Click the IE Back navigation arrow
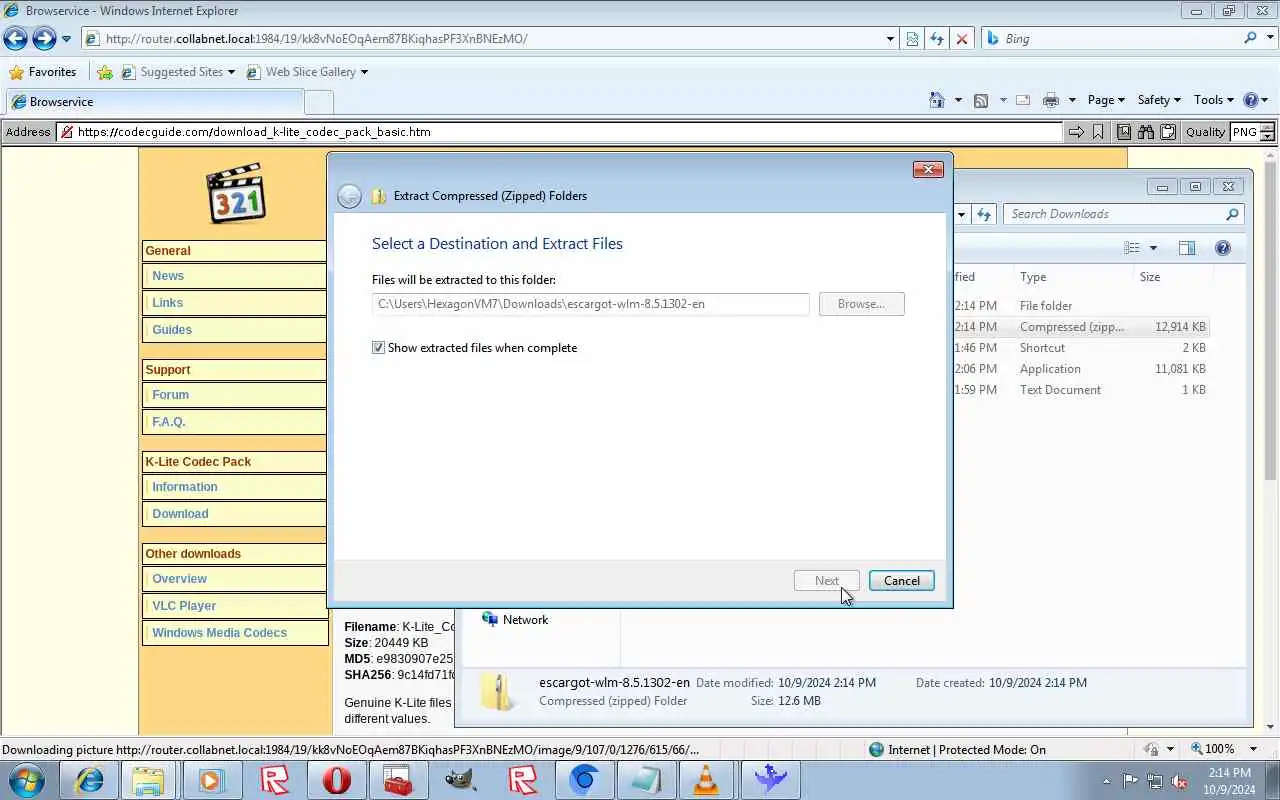 pyautogui.click(x=15, y=39)
